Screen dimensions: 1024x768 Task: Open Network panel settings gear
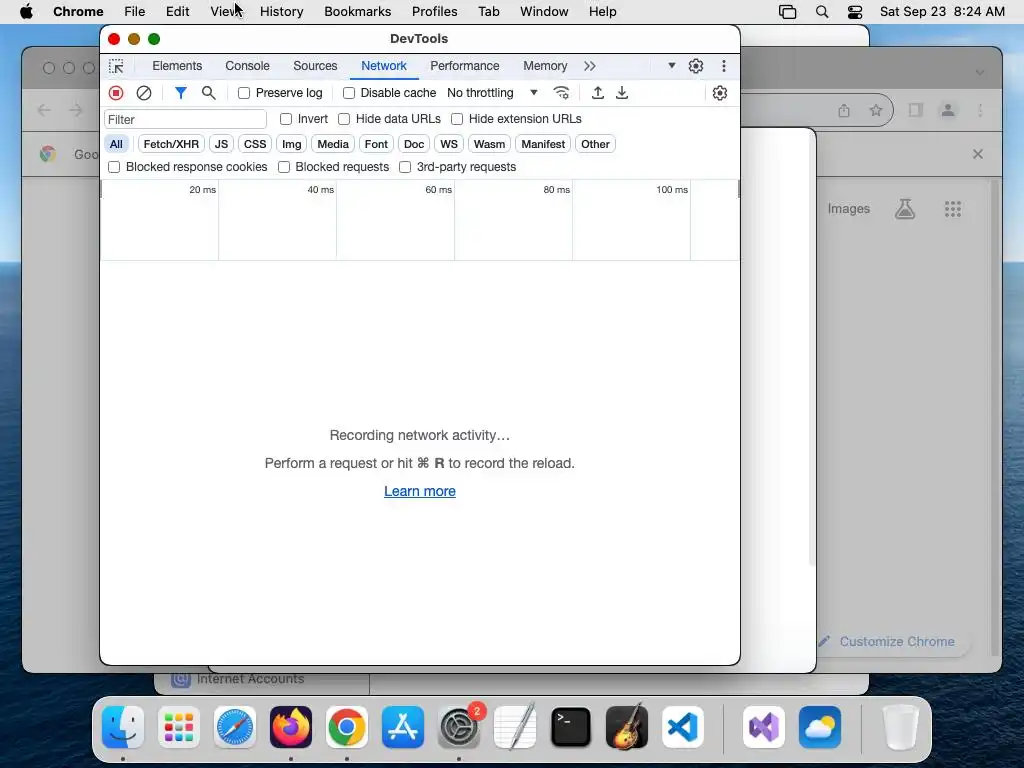(720, 93)
